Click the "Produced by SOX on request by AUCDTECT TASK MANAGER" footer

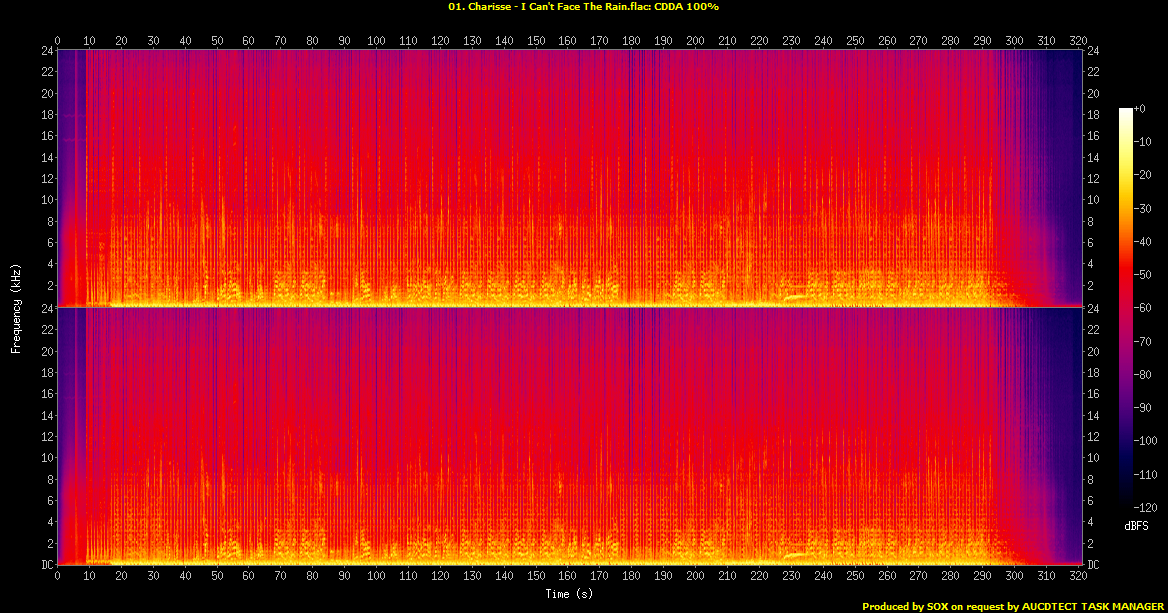point(1013,607)
